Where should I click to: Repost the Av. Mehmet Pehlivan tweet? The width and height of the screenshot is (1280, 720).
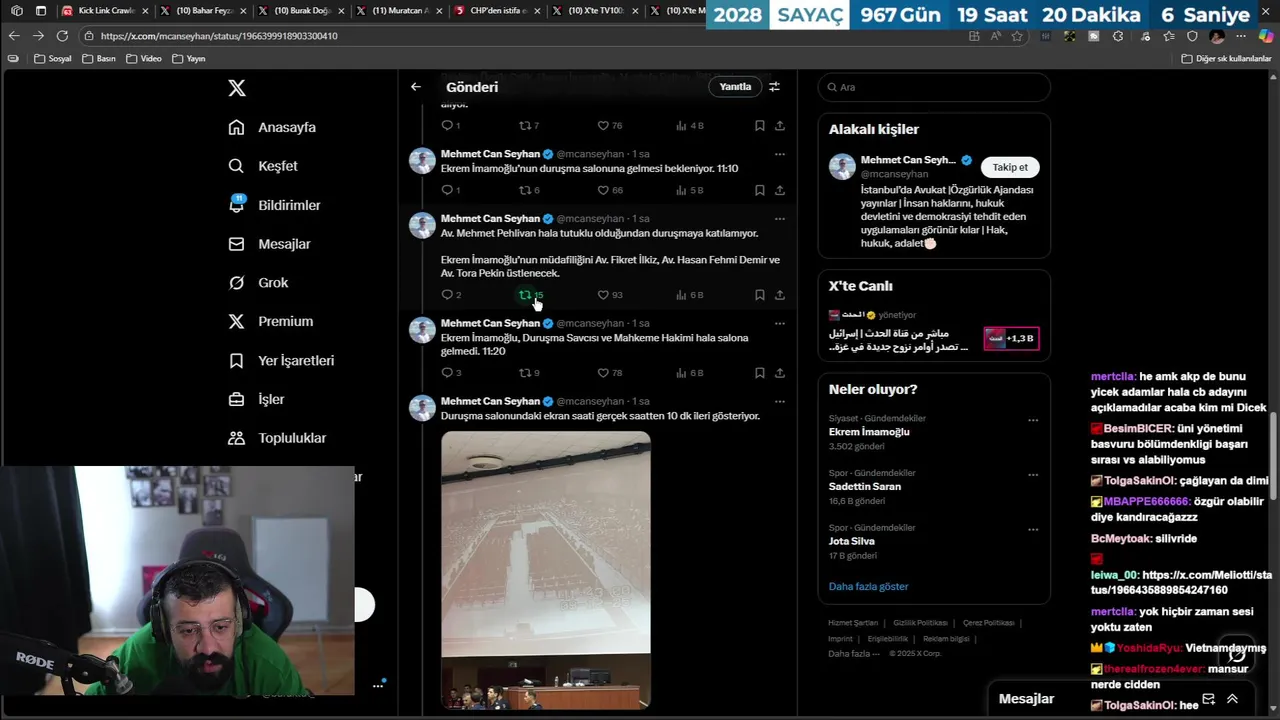click(530, 295)
